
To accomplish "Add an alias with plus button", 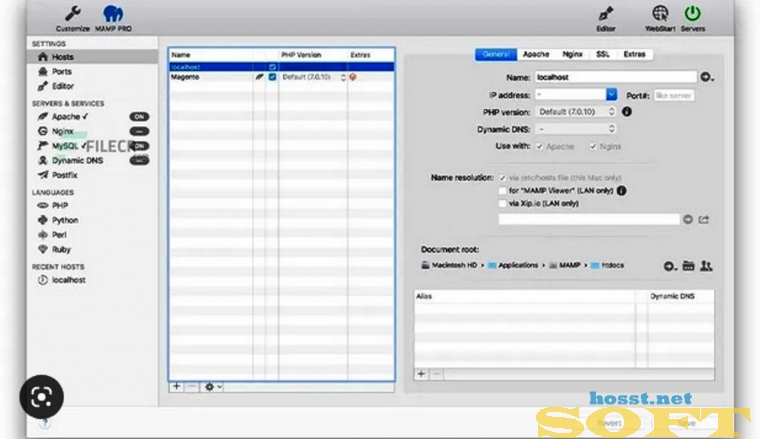I will 422,374.
